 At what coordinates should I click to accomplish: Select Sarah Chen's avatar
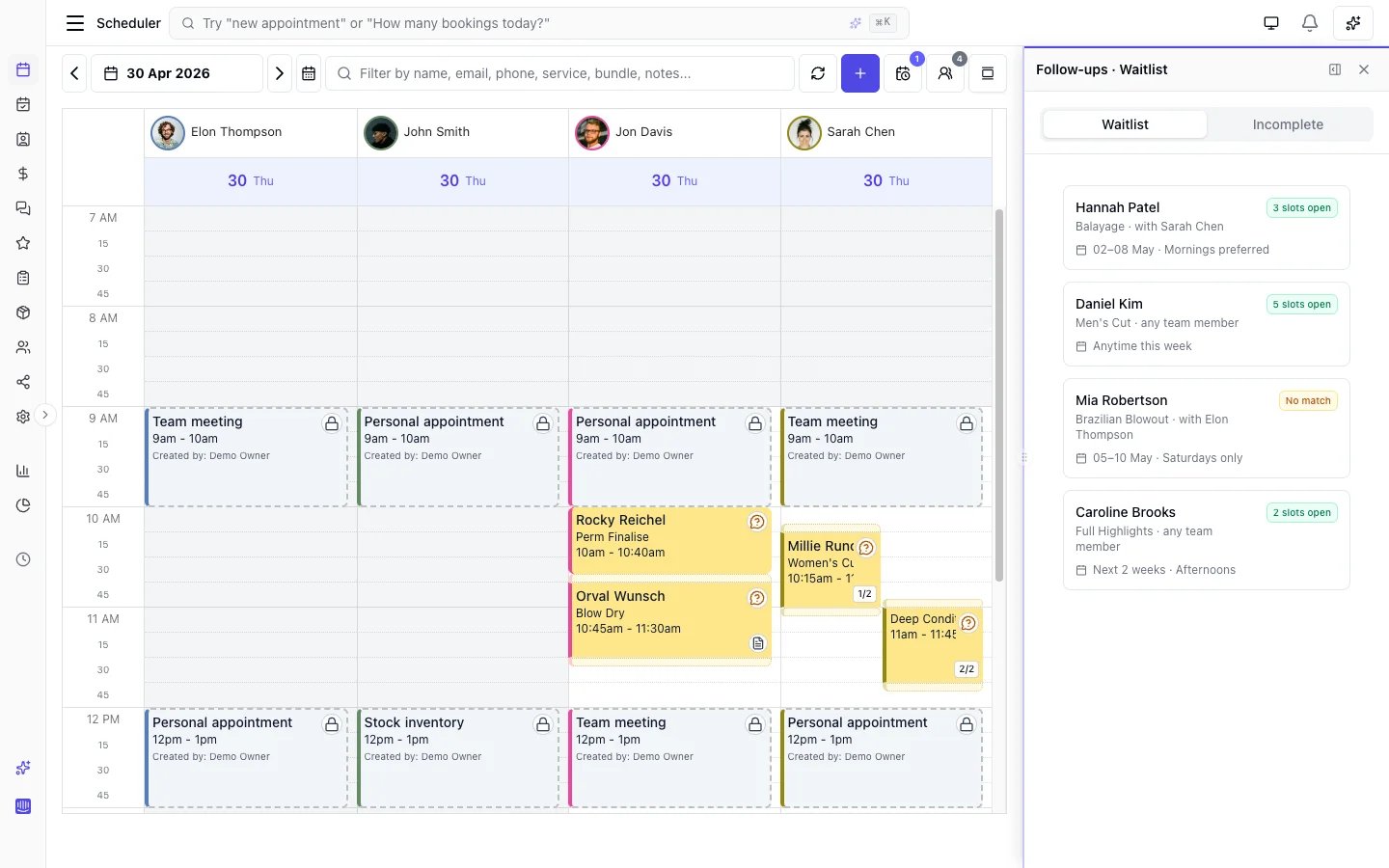[x=804, y=133]
